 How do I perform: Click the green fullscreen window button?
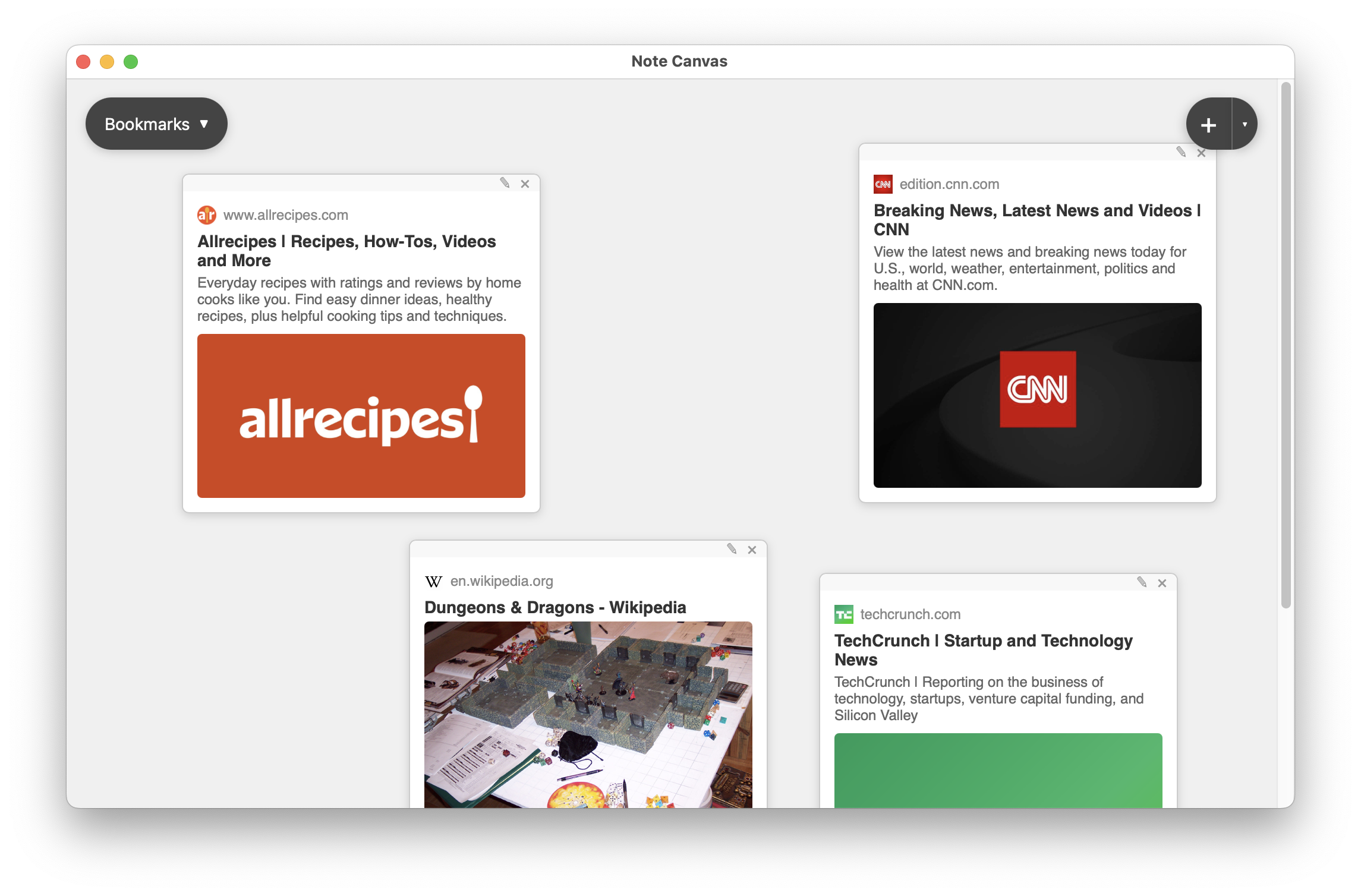click(x=131, y=62)
